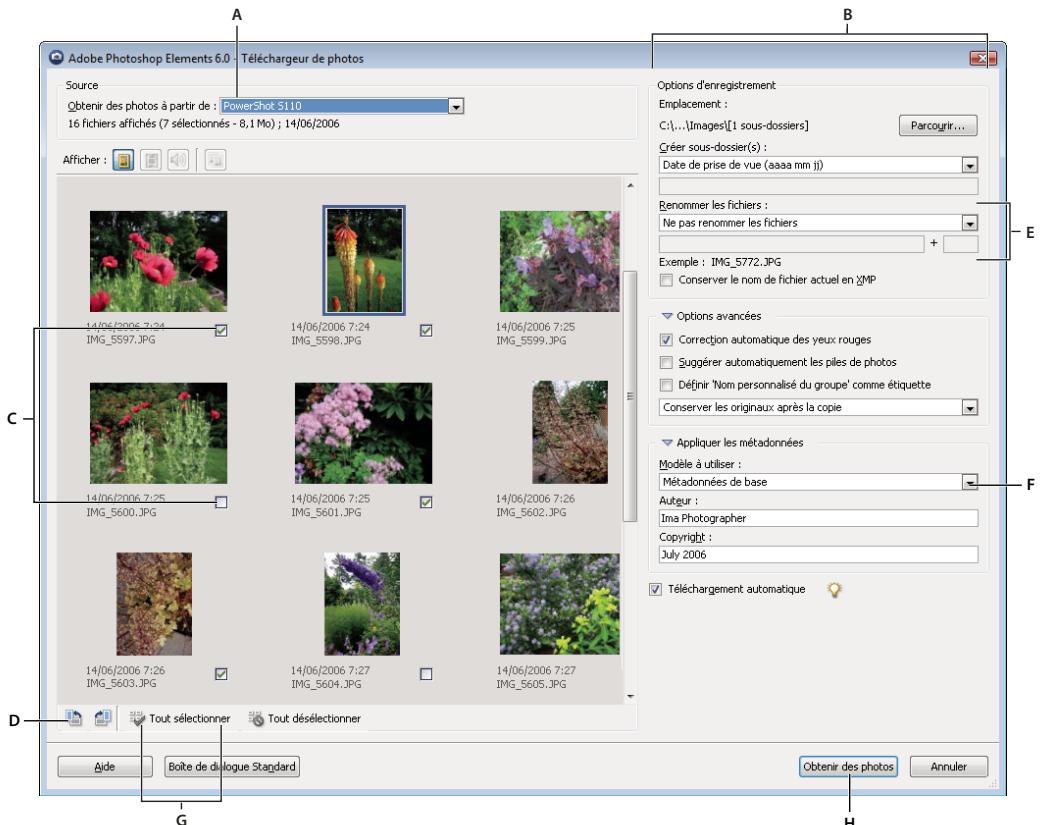Click the video files display filter
This screenshot has width=1040, height=825.
coord(150,158)
